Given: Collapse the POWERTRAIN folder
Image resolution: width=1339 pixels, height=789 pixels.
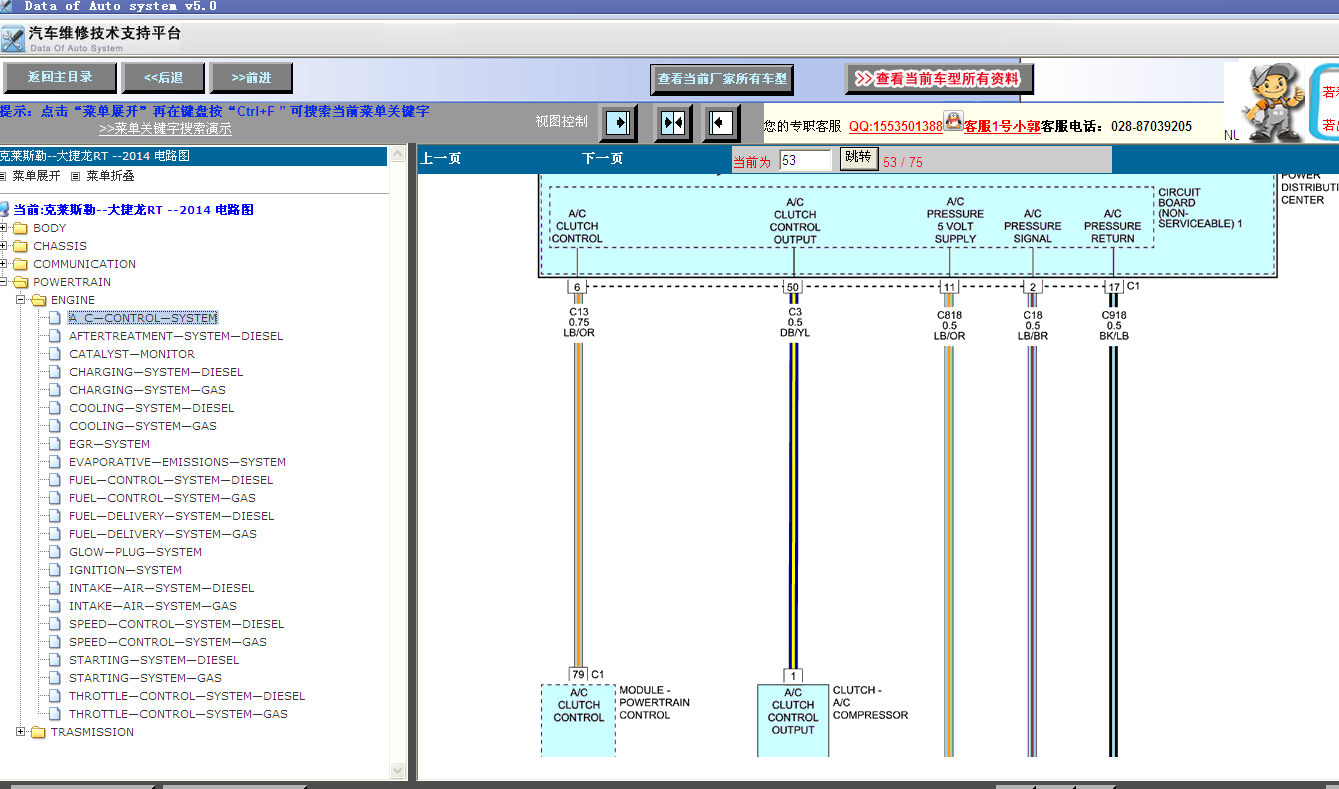Looking at the screenshot, I should [x=4, y=282].
